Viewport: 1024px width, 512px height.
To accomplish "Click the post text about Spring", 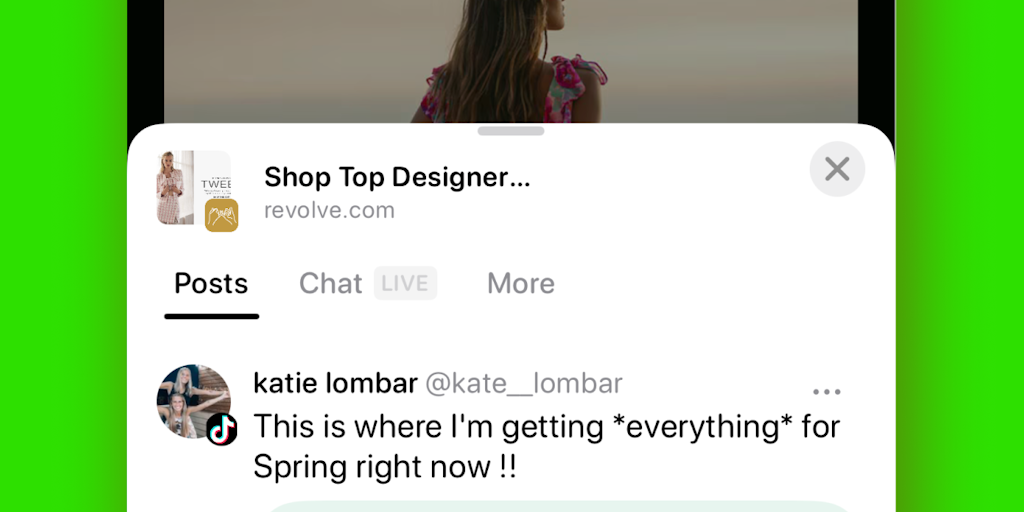I will pyautogui.click(x=546, y=446).
